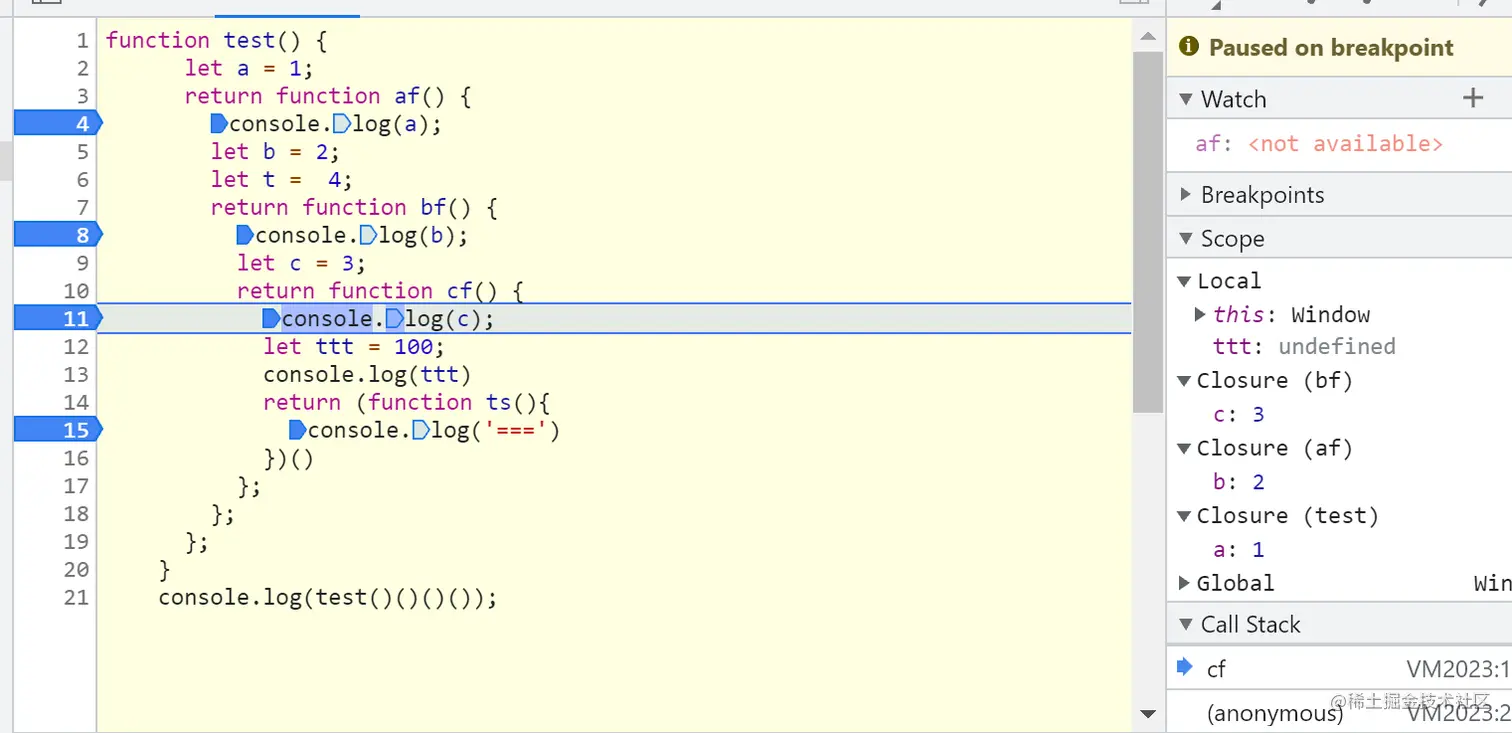Click the code editor scrollbar up arrow
The height and width of the screenshot is (733, 1512).
pyautogui.click(x=1148, y=37)
